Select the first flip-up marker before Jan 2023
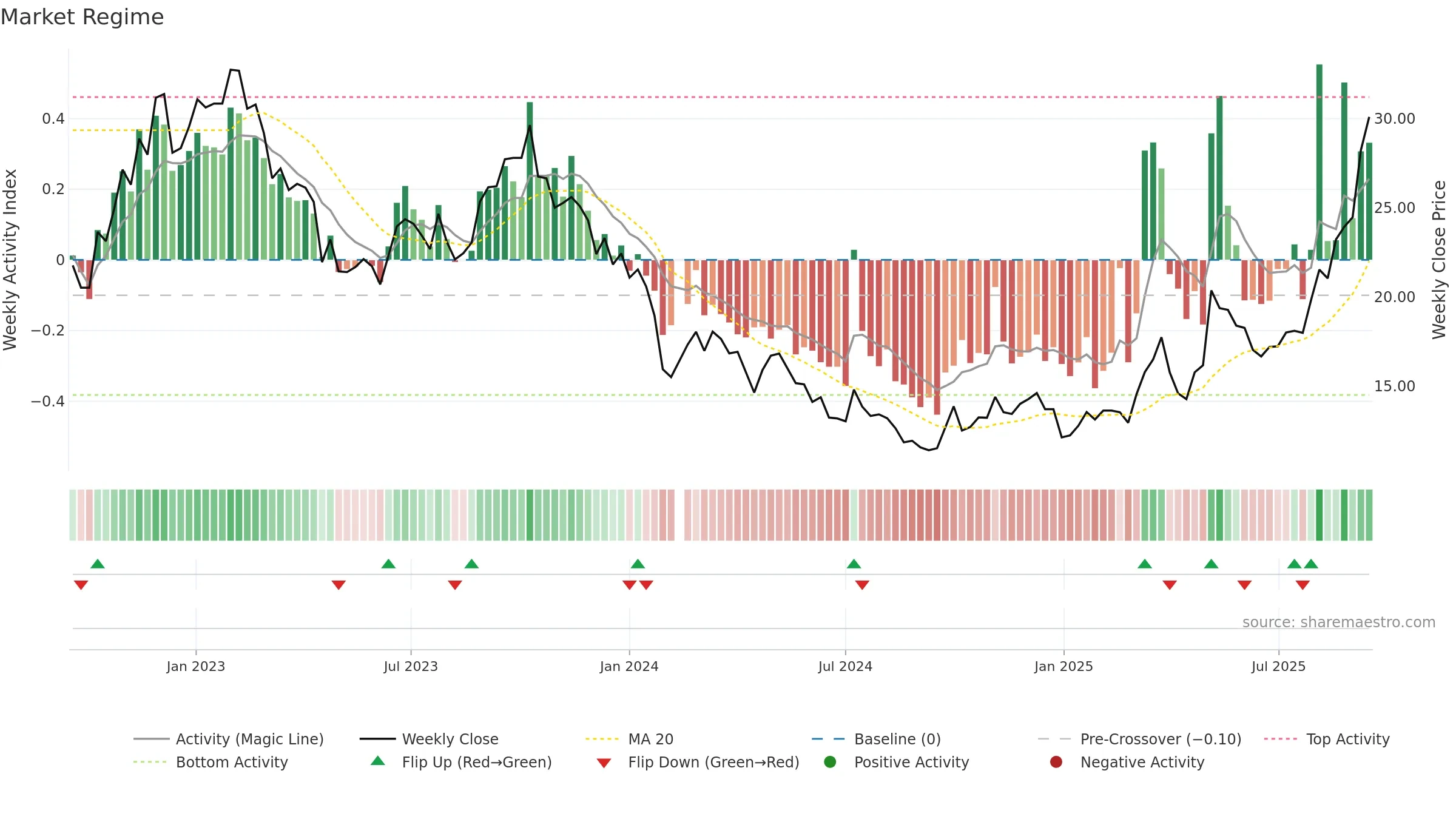 98,564
